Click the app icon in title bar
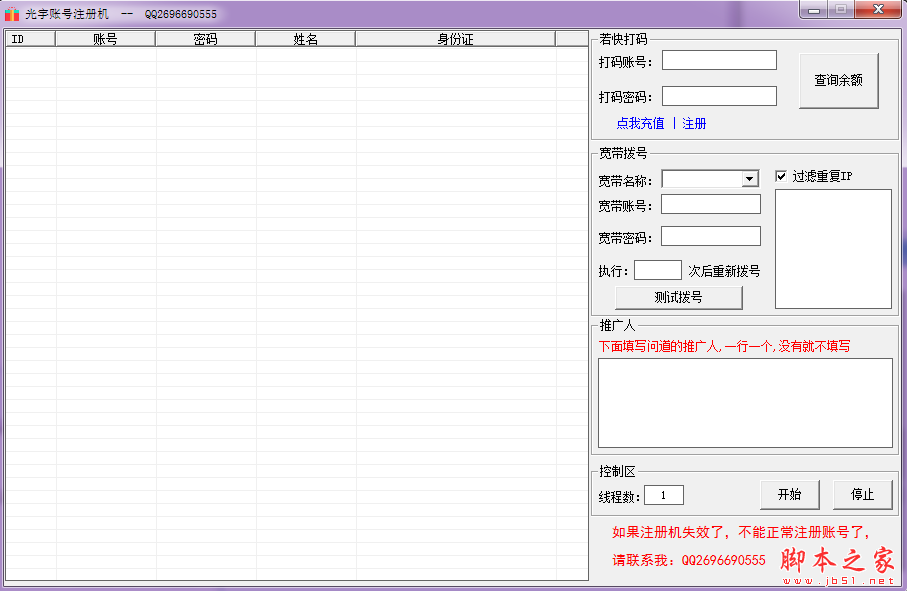 12,14
